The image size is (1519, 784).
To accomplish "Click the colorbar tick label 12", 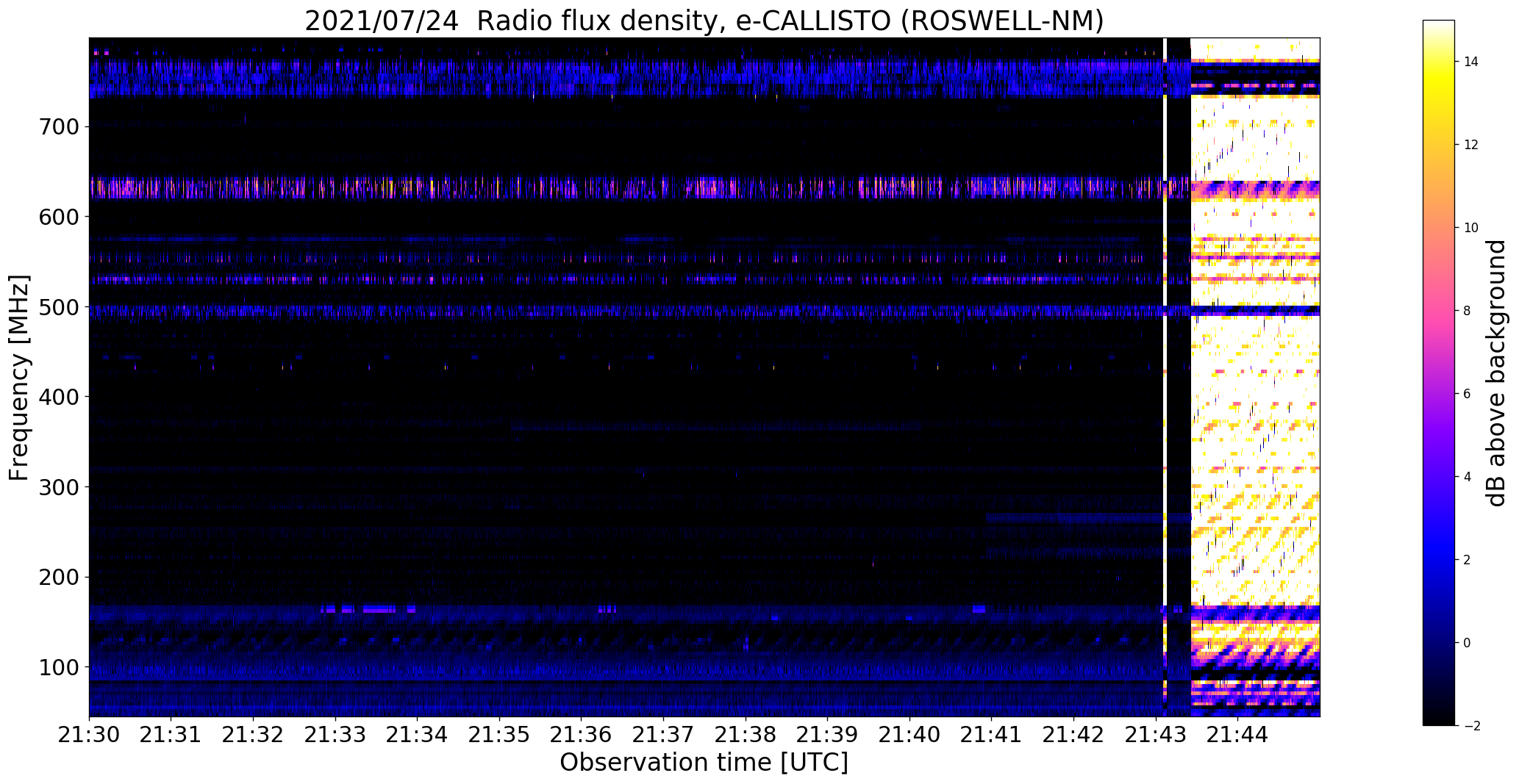I will pyautogui.click(x=1471, y=145).
